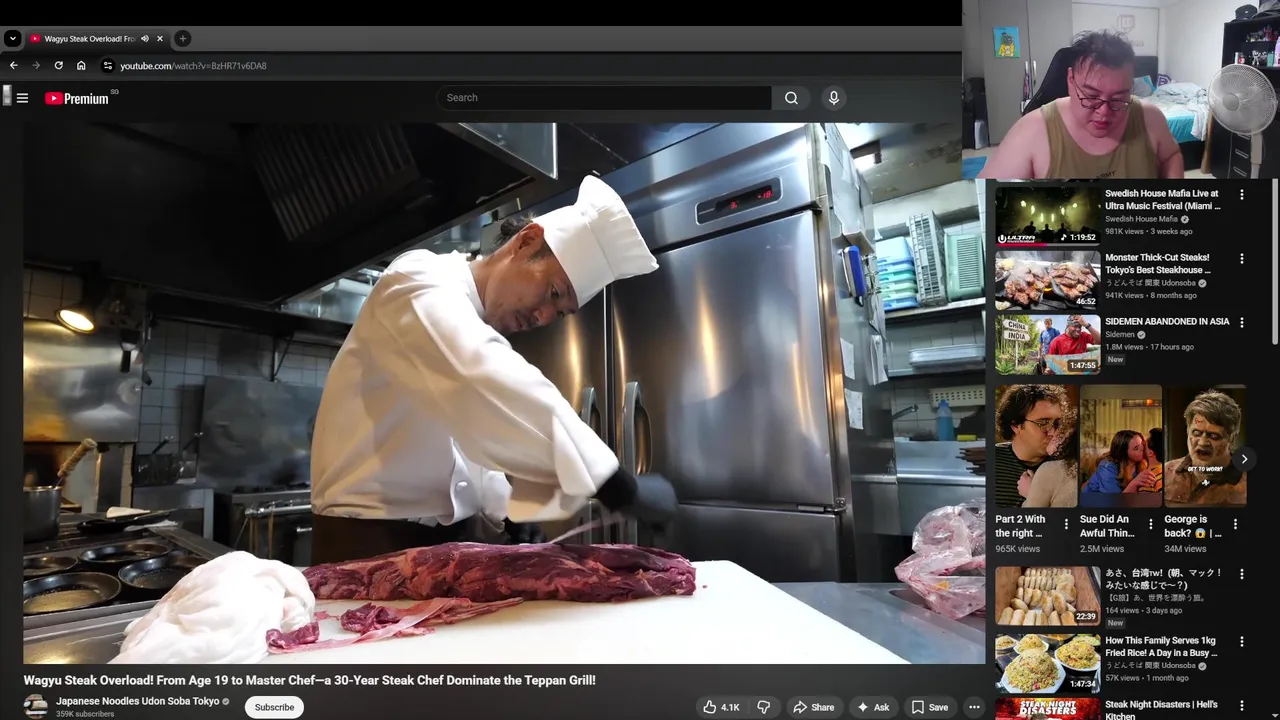Open Sidemen channel name under video title
The width and height of the screenshot is (1280, 720).
(x=1120, y=335)
